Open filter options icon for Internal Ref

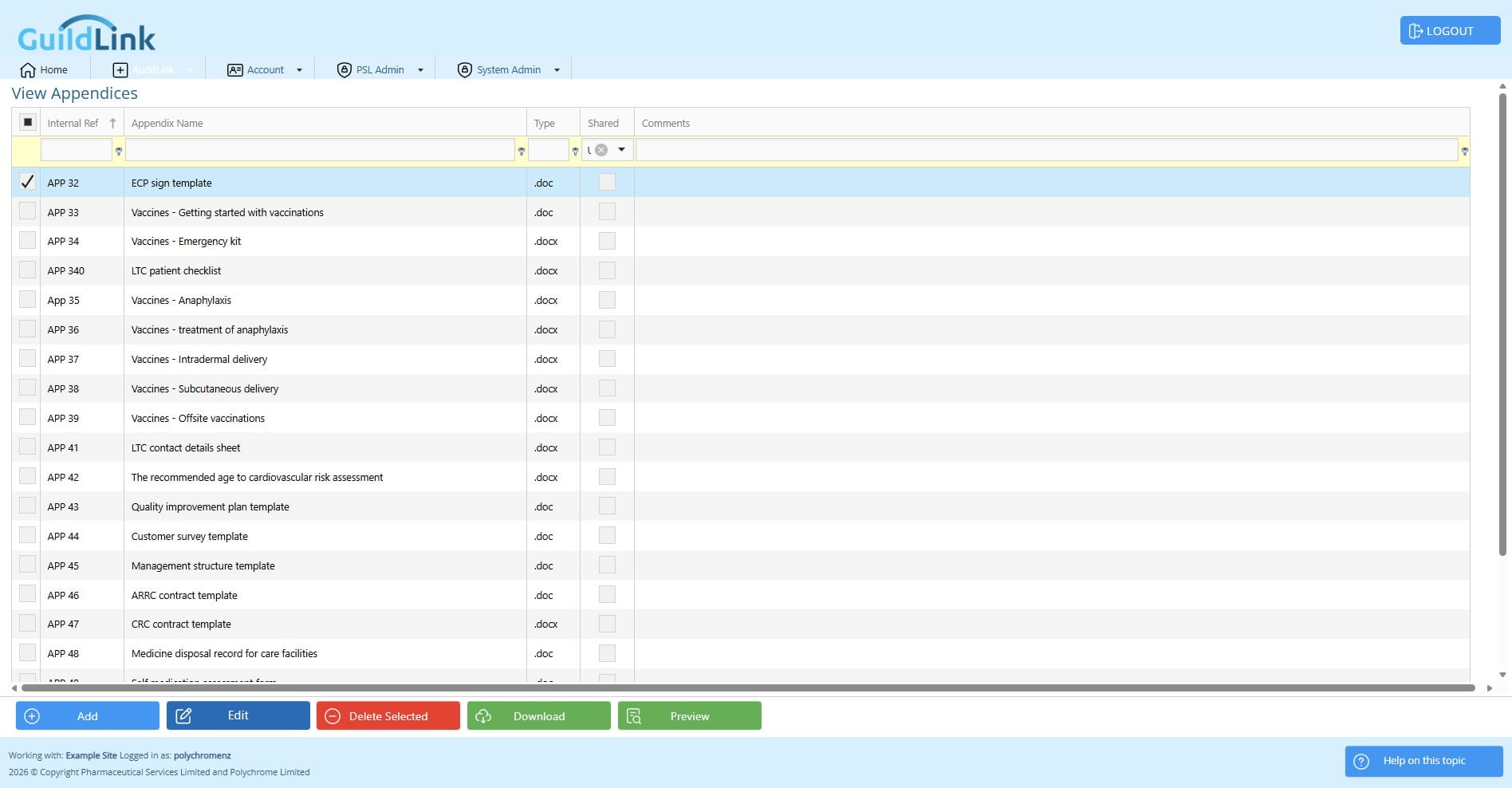119,151
